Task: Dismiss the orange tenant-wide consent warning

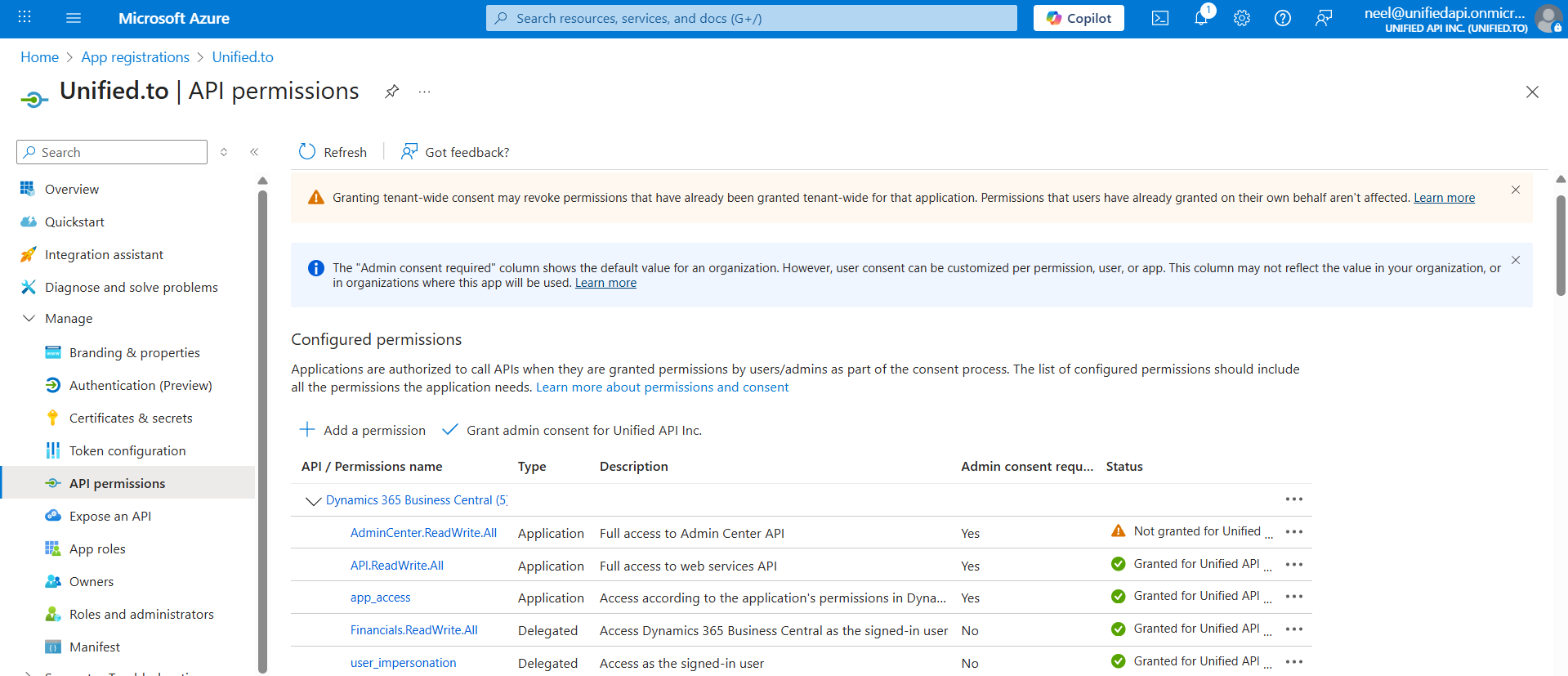Action: (1515, 190)
